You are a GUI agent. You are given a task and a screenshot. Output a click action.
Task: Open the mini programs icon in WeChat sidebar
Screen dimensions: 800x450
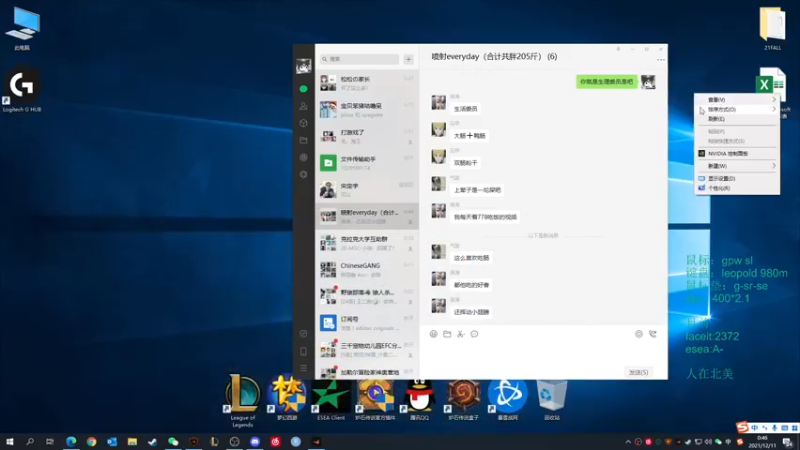pyautogui.click(x=303, y=334)
